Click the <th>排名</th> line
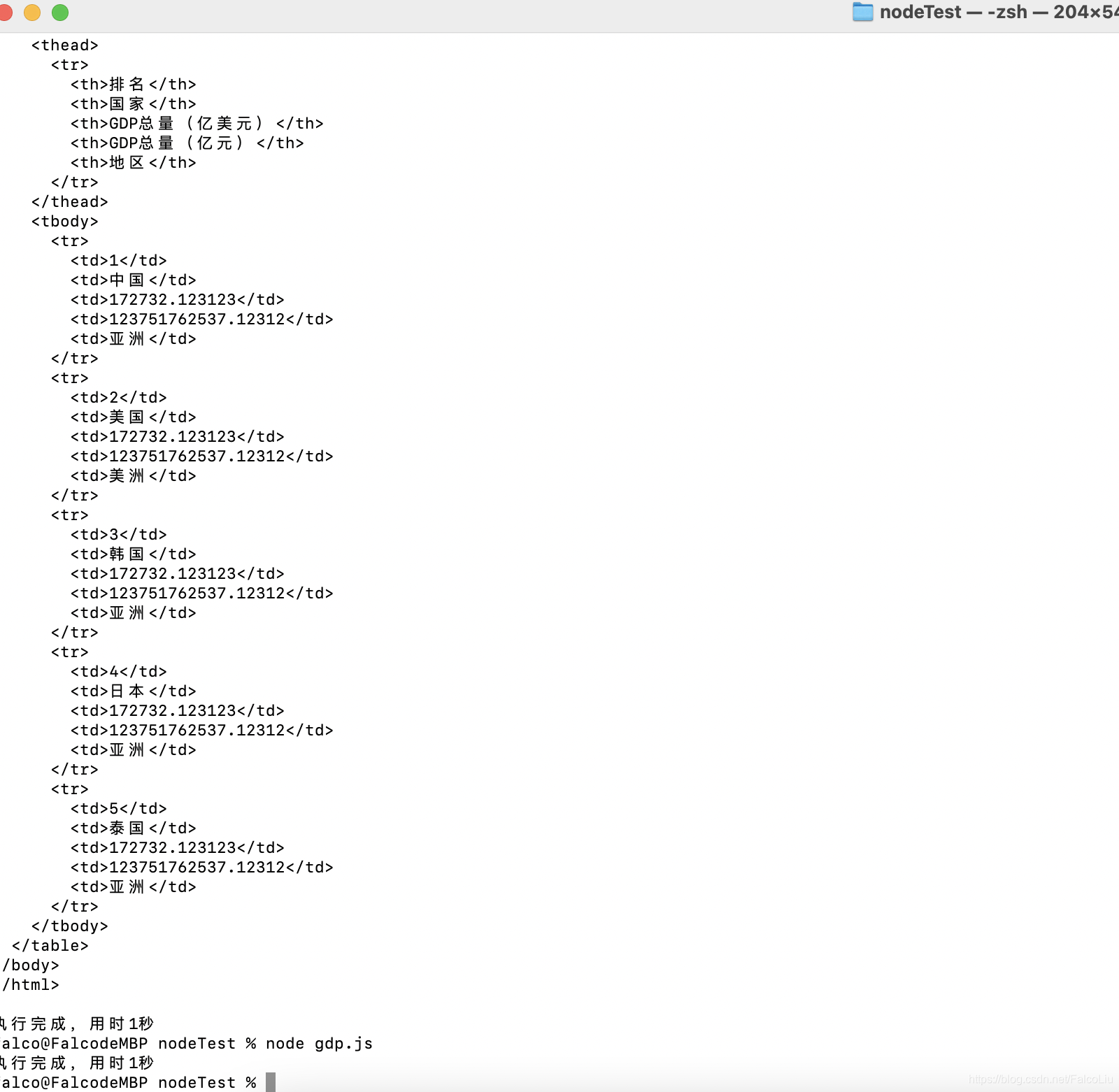 pyautogui.click(x=133, y=85)
